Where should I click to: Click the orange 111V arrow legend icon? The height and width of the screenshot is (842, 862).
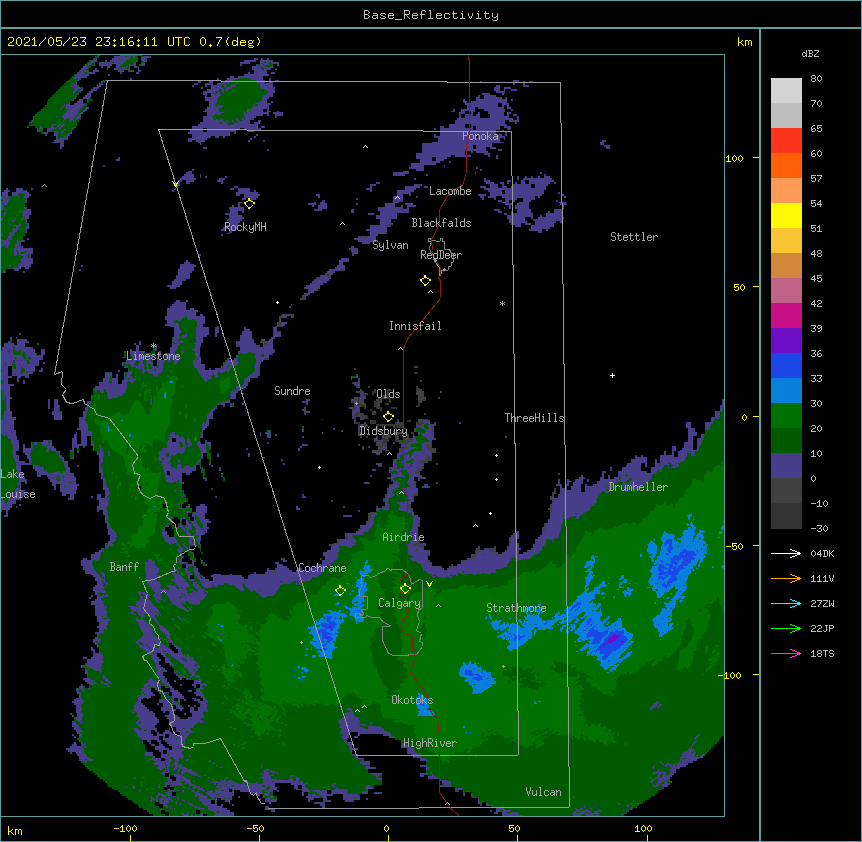(x=786, y=578)
